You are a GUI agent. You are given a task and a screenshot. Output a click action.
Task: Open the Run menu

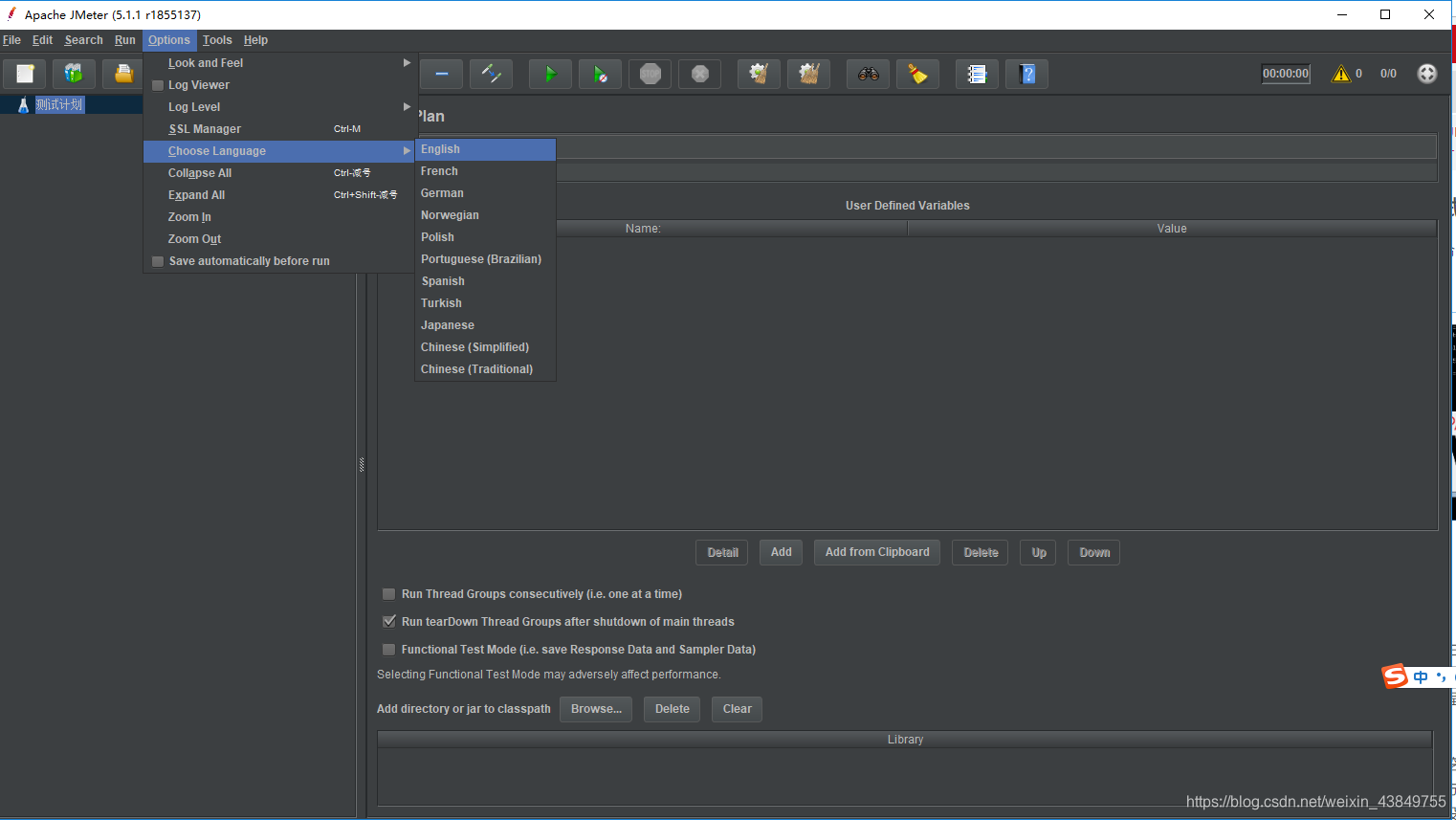tap(125, 40)
